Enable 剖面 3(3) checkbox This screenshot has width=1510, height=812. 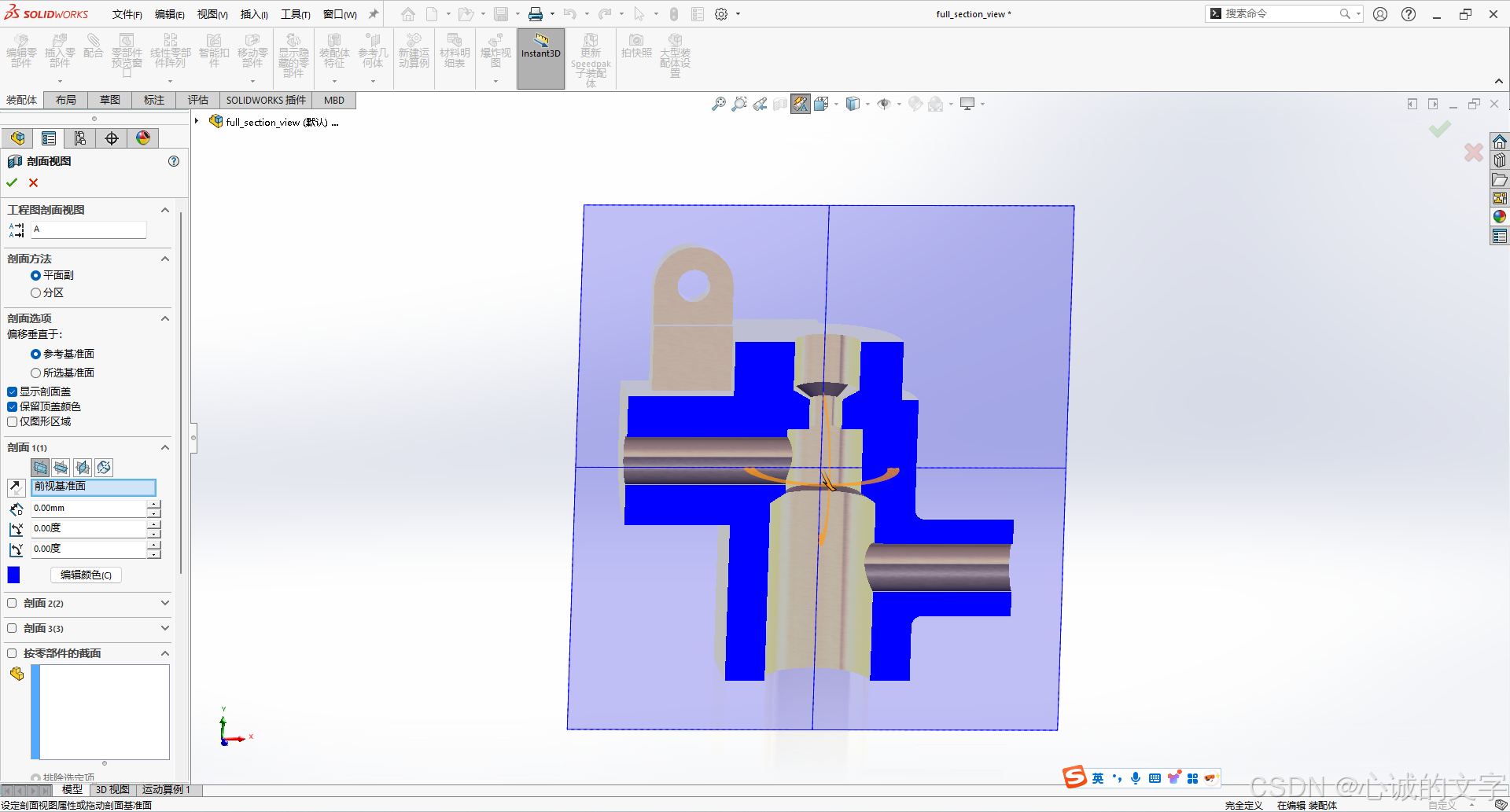pyautogui.click(x=12, y=629)
